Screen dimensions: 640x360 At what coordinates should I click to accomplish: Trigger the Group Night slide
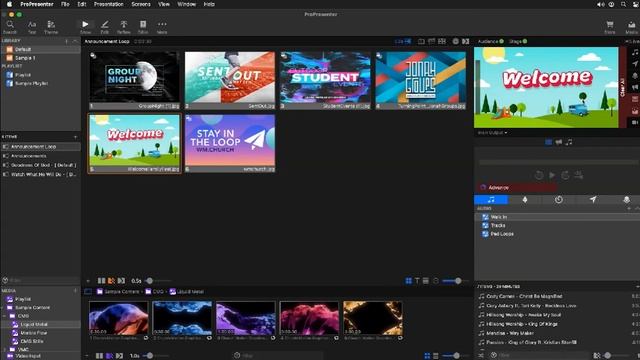click(134, 80)
